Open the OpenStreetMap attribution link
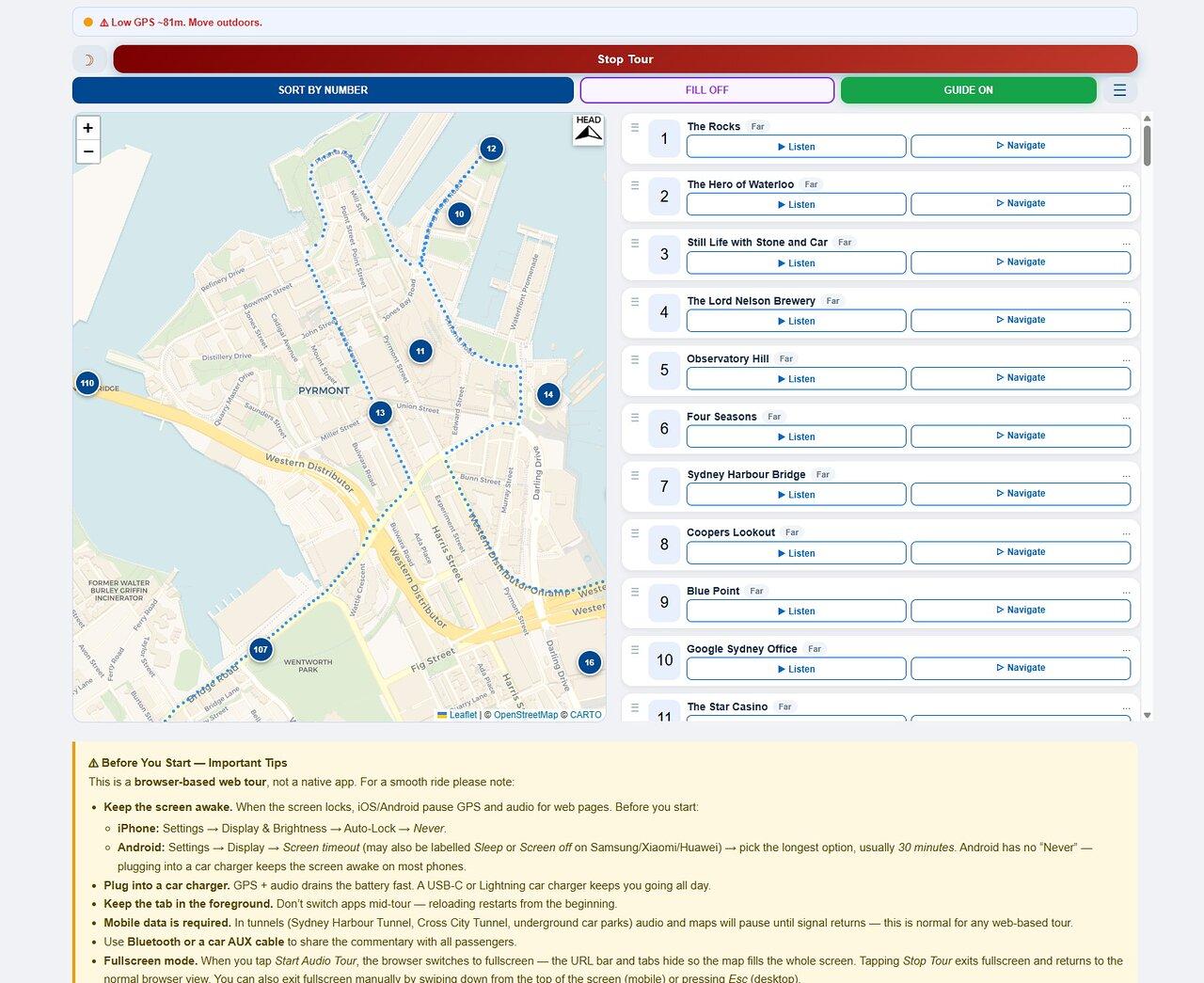 [x=526, y=715]
